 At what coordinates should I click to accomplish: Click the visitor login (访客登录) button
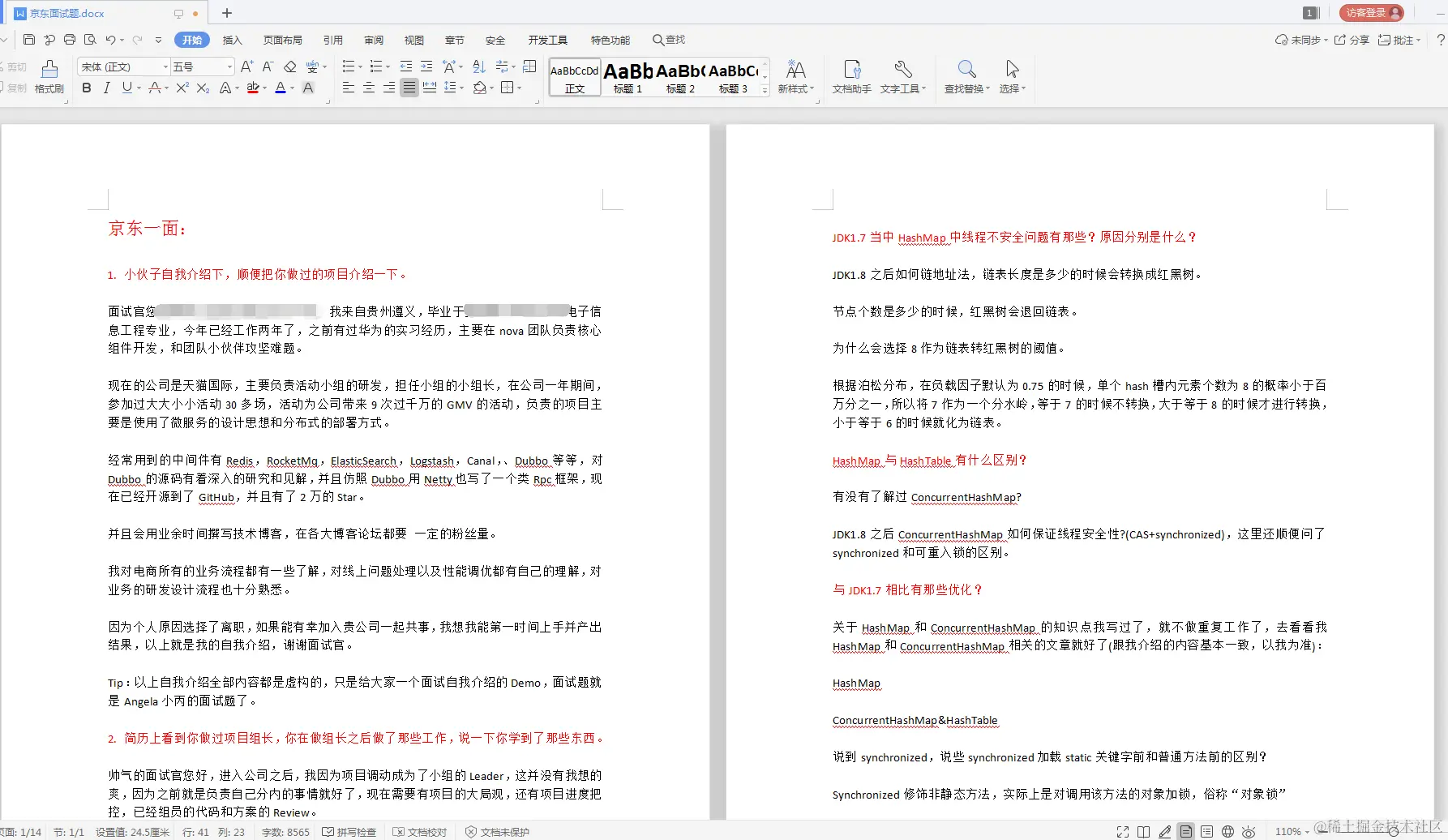(x=1372, y=13)
